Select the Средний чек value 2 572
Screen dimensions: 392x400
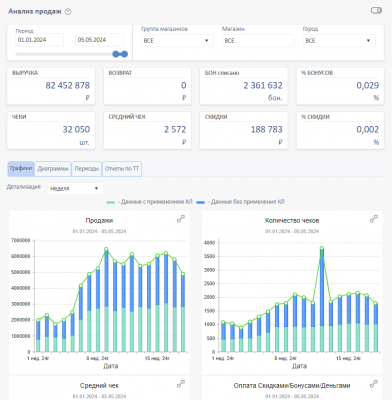click(x=175, y=129)
